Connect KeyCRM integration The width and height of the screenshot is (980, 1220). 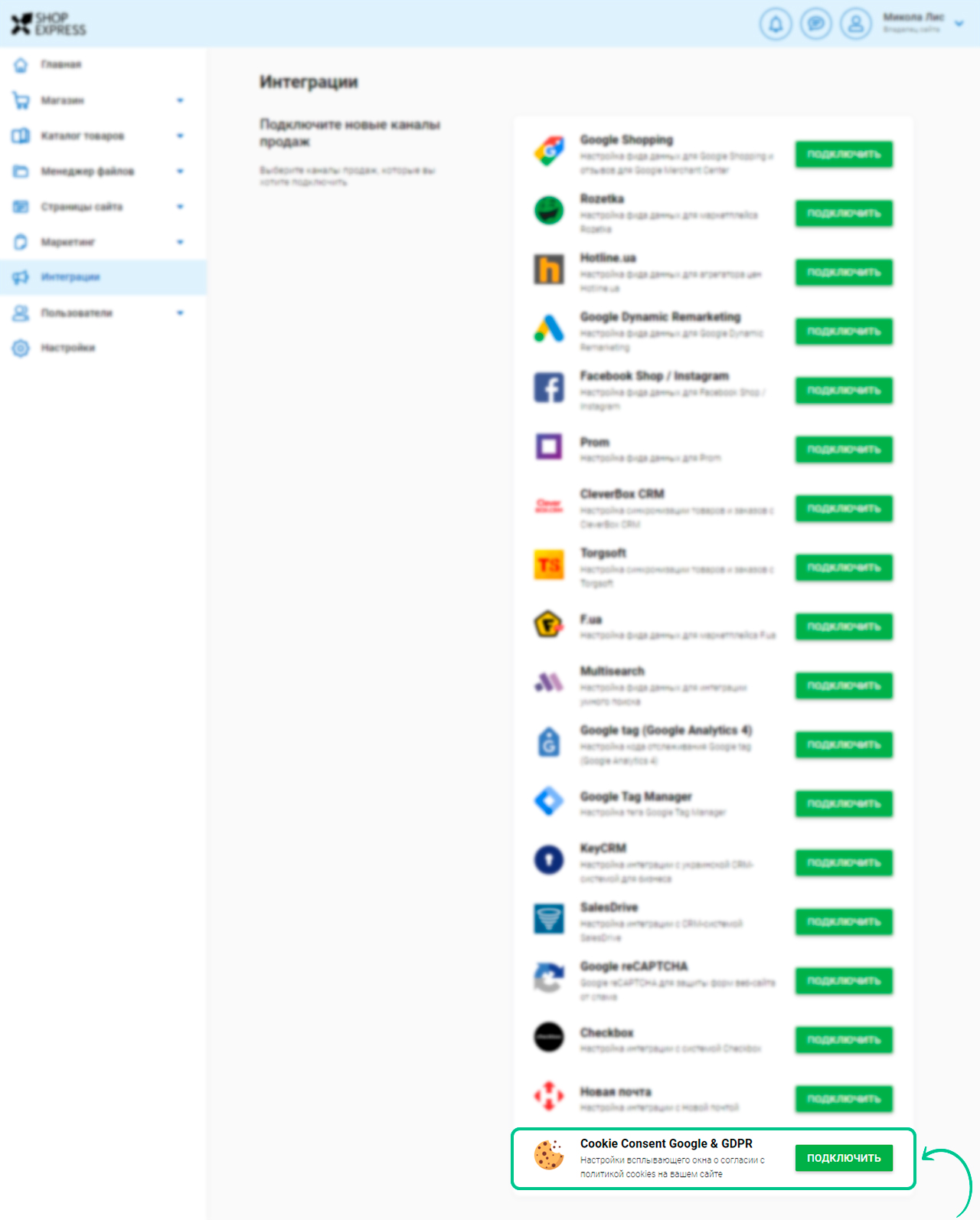(x=844, y=862)
